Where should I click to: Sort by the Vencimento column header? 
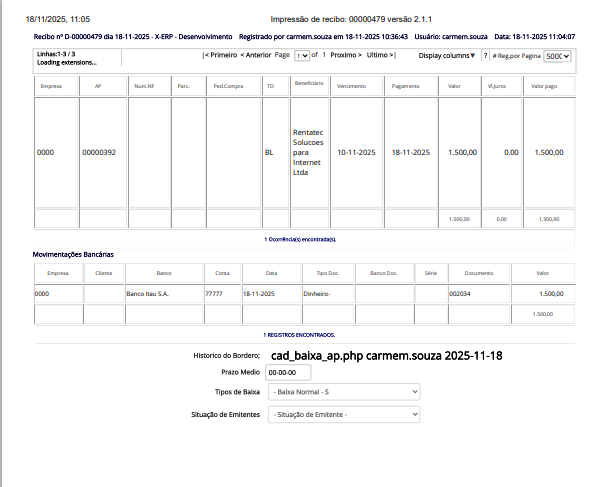352,86
